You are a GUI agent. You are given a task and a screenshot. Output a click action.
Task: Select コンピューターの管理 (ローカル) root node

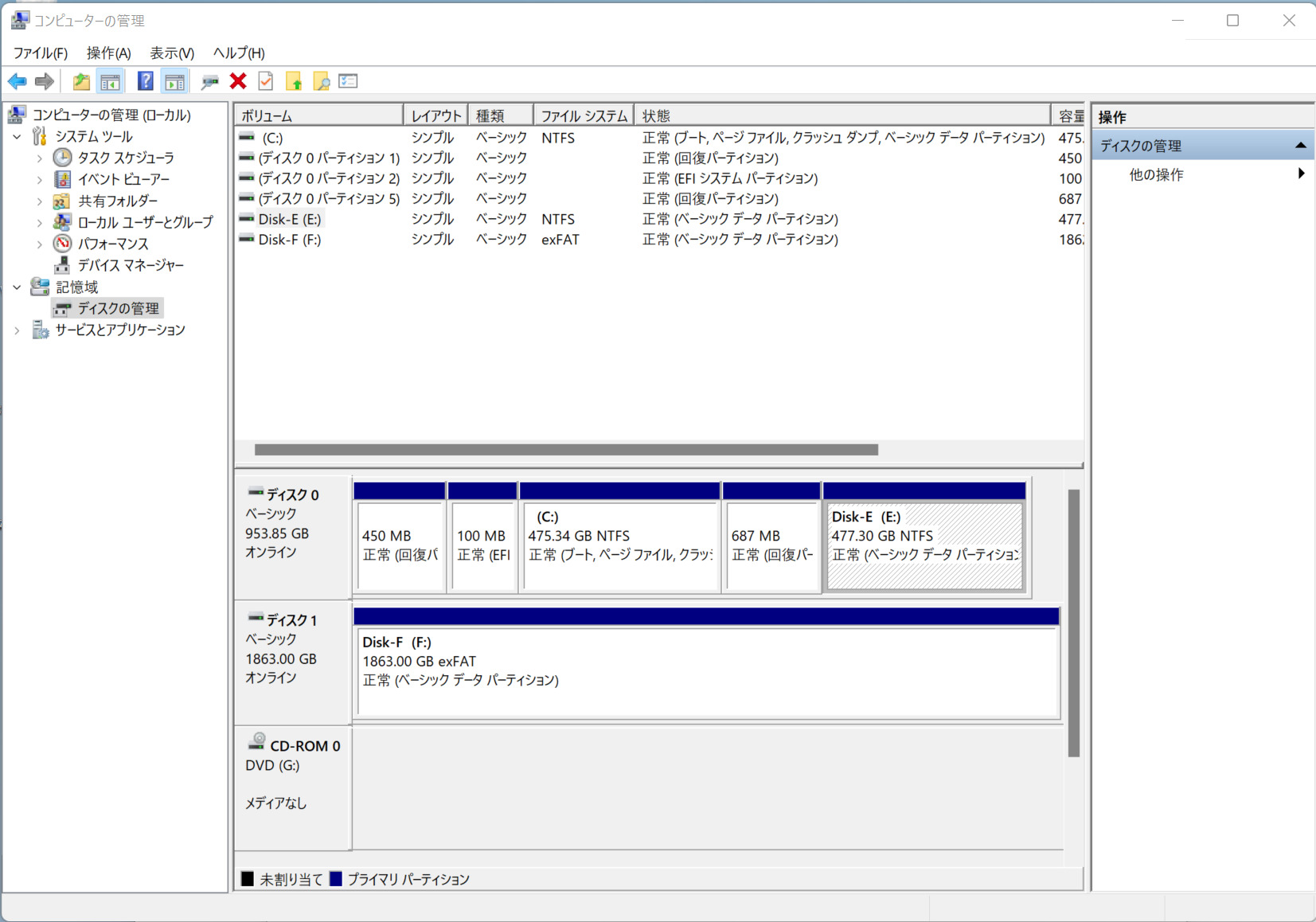click(111, 115)
